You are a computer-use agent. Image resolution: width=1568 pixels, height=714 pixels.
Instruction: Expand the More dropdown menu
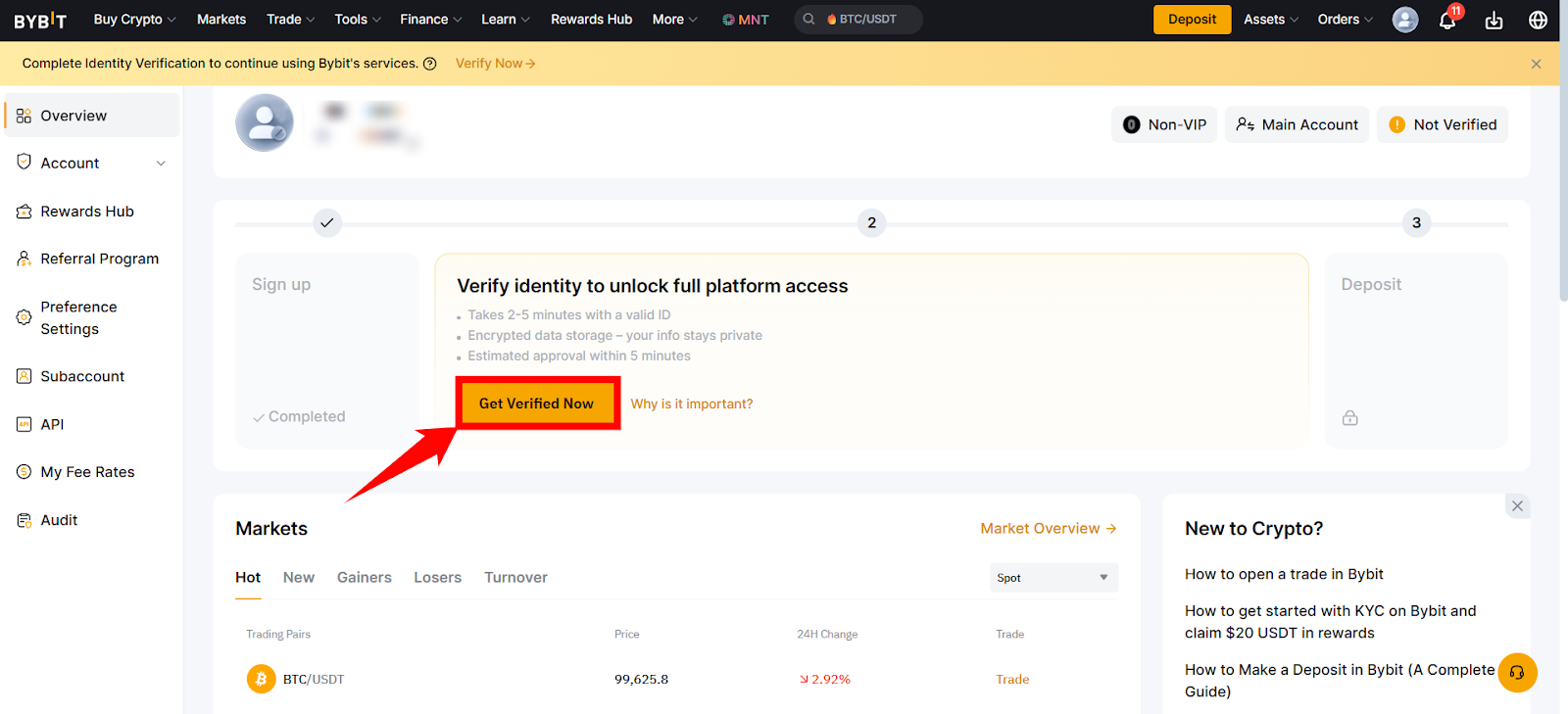tap(675, 20)
